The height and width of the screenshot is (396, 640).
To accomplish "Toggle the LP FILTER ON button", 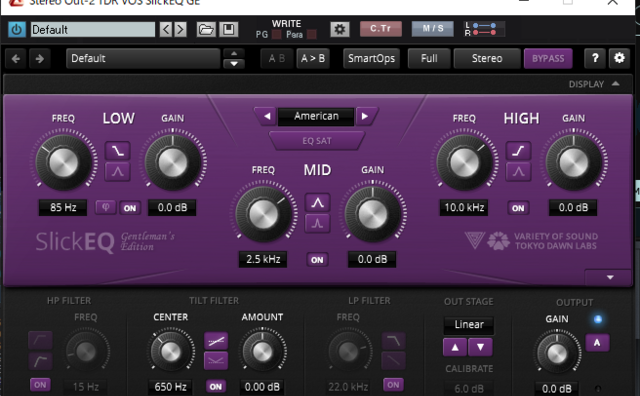I will point(393,385).
